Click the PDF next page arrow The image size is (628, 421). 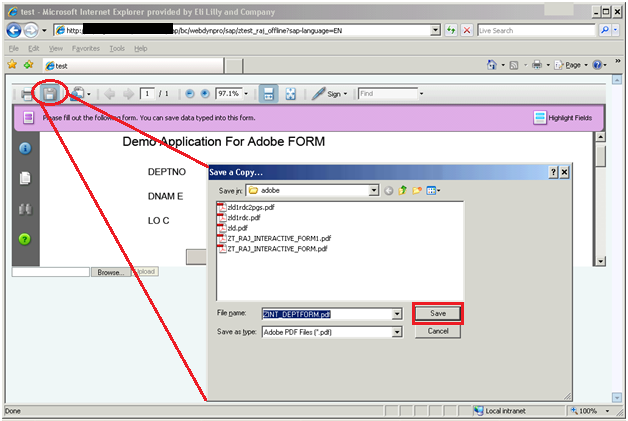tap(129, 94)
